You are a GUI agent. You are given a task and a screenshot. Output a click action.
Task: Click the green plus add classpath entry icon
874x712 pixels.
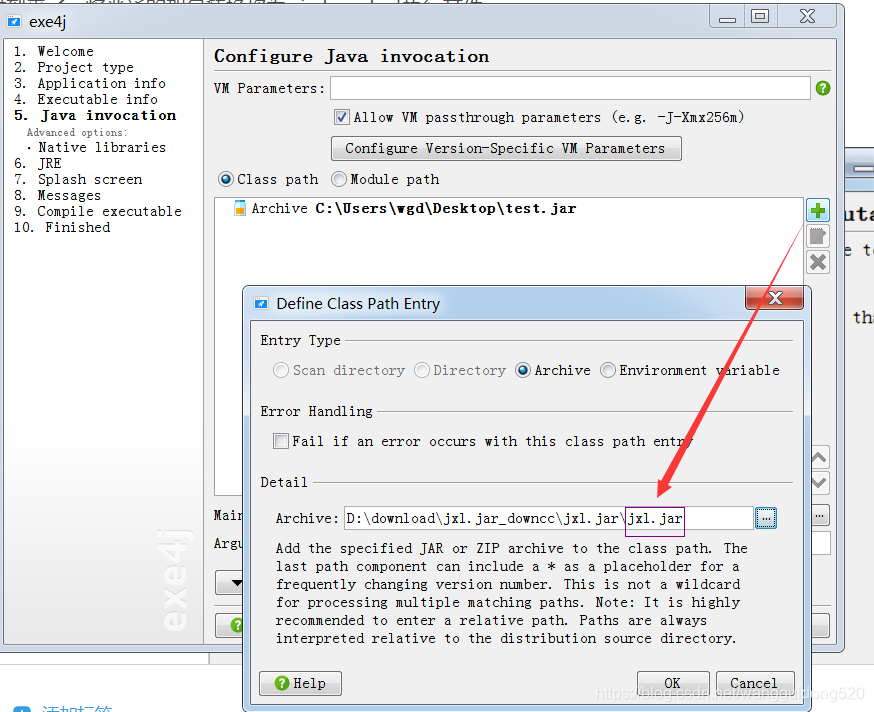(x=818, y=211)
